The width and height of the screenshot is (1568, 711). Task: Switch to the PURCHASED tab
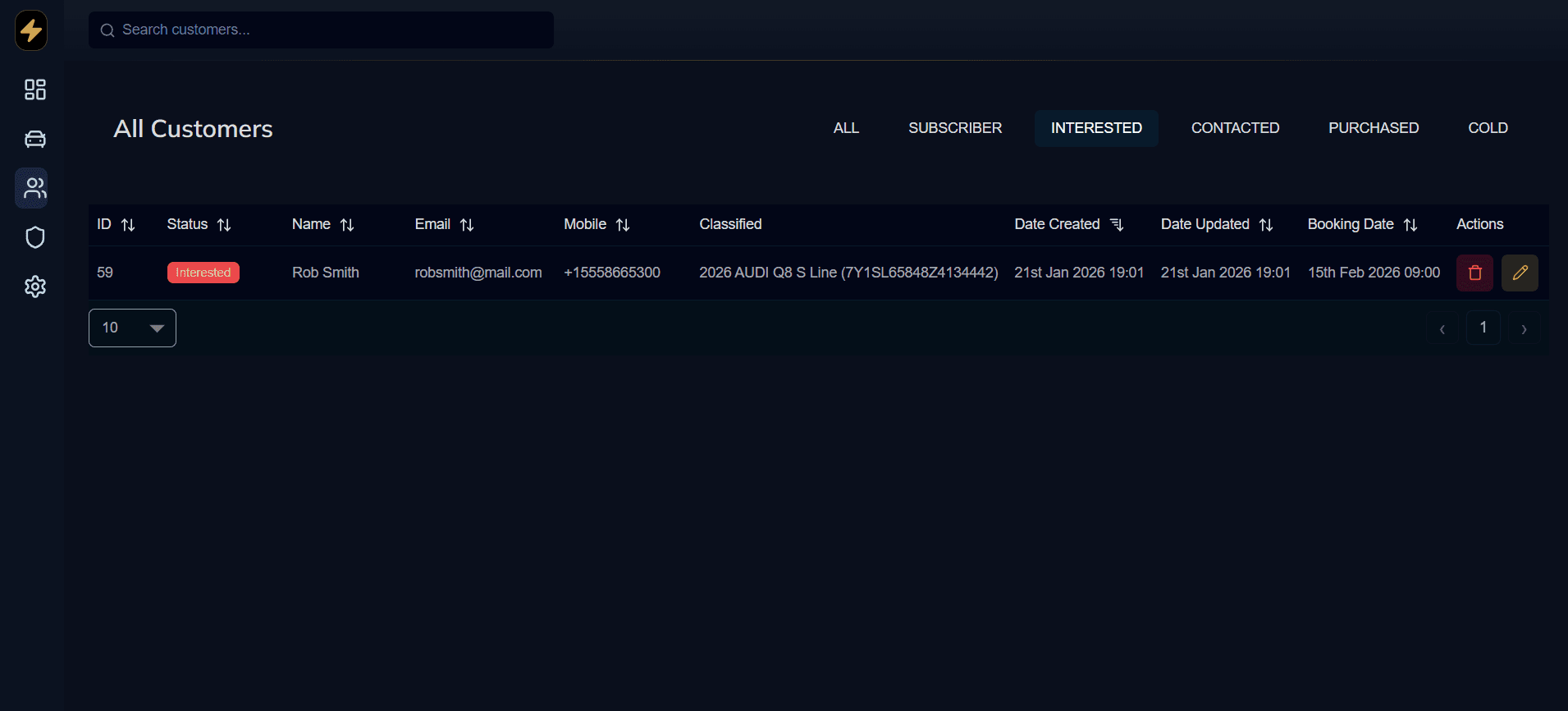(x=1373, y=128)
